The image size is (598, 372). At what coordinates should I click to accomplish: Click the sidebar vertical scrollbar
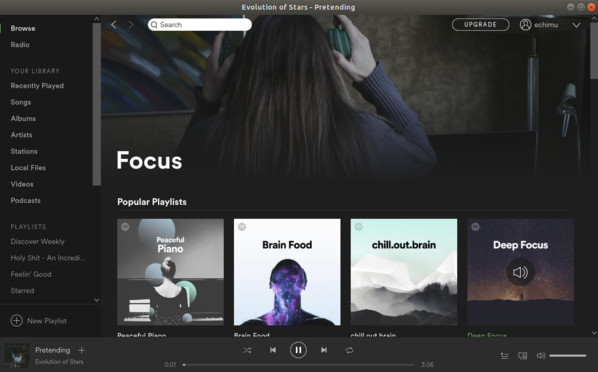96,104
